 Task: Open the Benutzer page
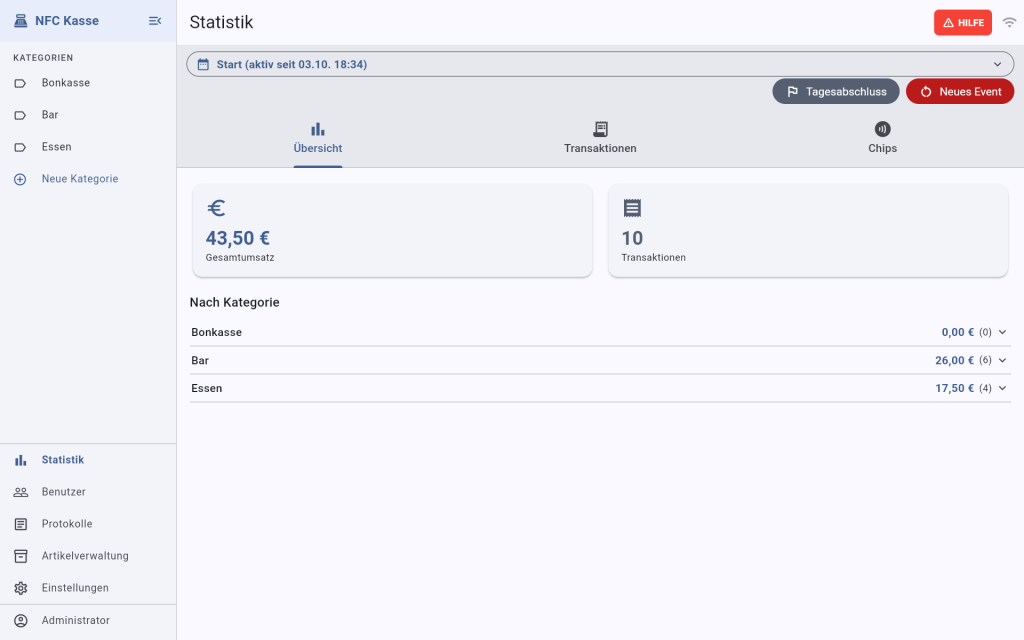click(88, 492)
